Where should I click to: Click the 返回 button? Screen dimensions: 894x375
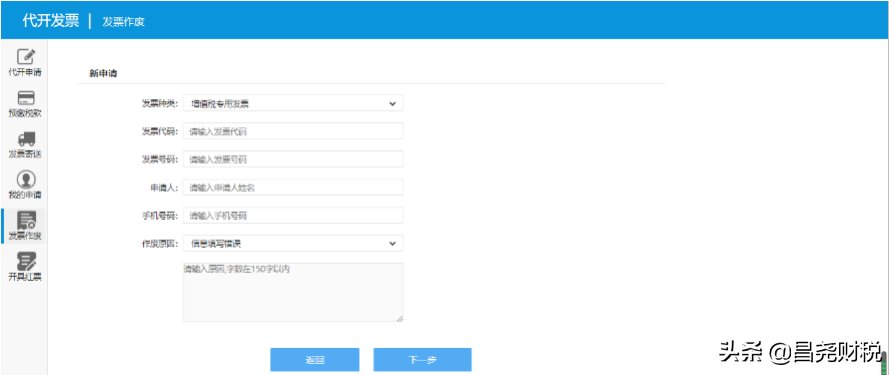point(315,360)
